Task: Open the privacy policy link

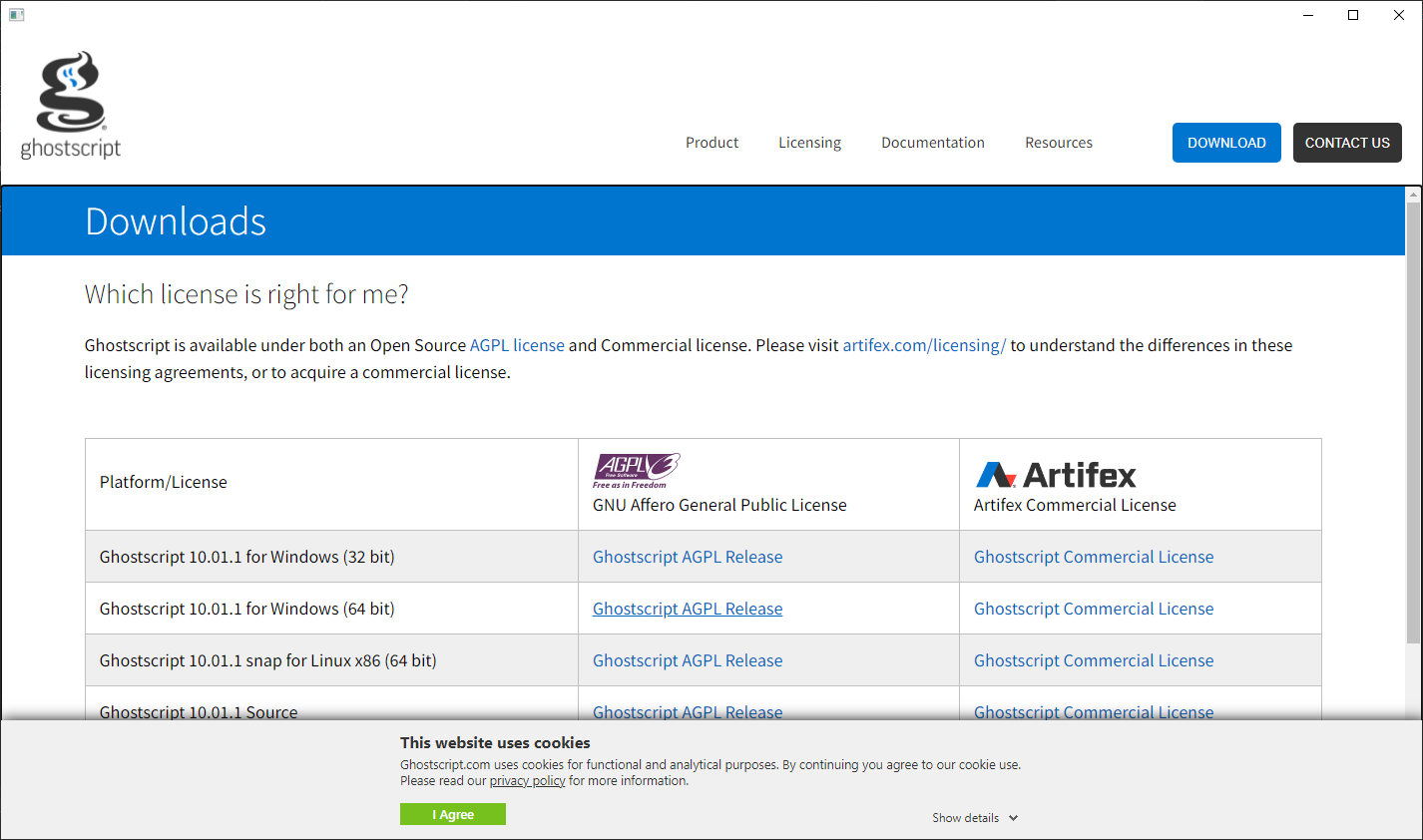Action: 527,780
